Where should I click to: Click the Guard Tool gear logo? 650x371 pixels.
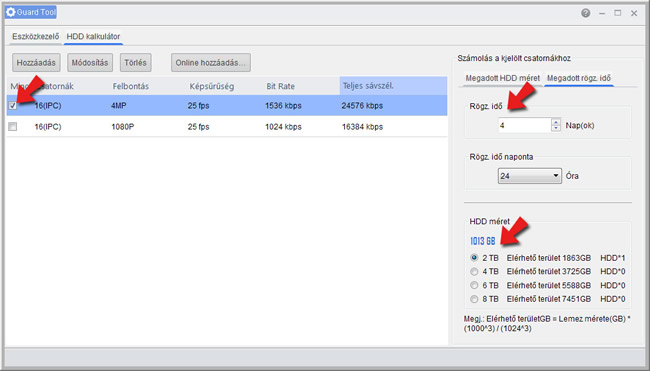pos(11,12)
